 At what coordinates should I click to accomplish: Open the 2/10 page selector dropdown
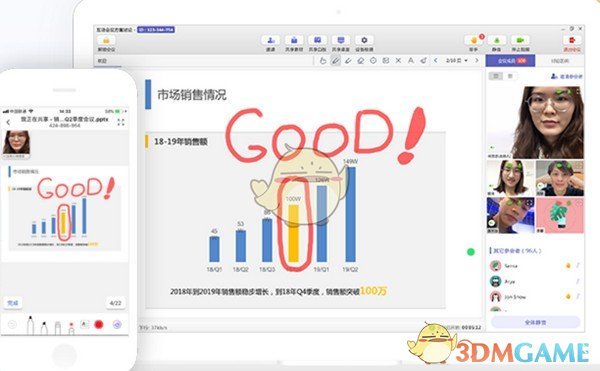point(457,60)
